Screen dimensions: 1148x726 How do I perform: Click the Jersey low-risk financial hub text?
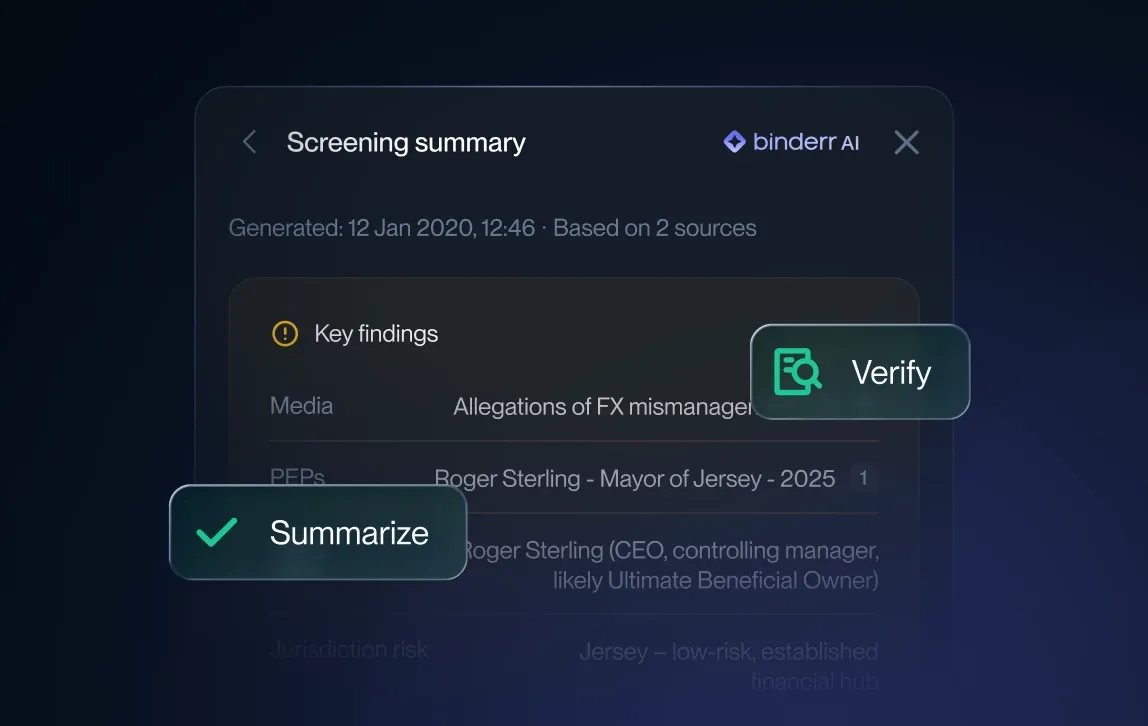[x=728, y=666]
